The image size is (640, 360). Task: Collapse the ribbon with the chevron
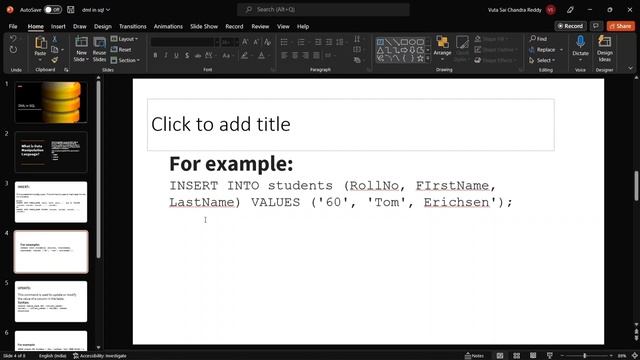(631, 69)
